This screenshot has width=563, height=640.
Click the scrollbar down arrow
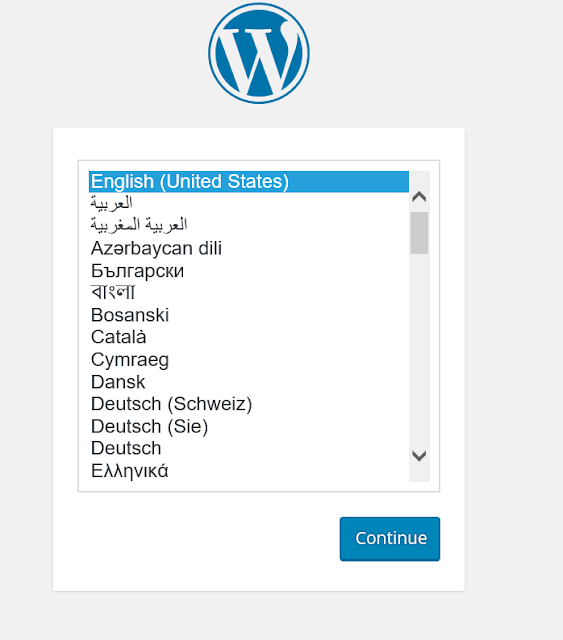(x=419, y=456)
